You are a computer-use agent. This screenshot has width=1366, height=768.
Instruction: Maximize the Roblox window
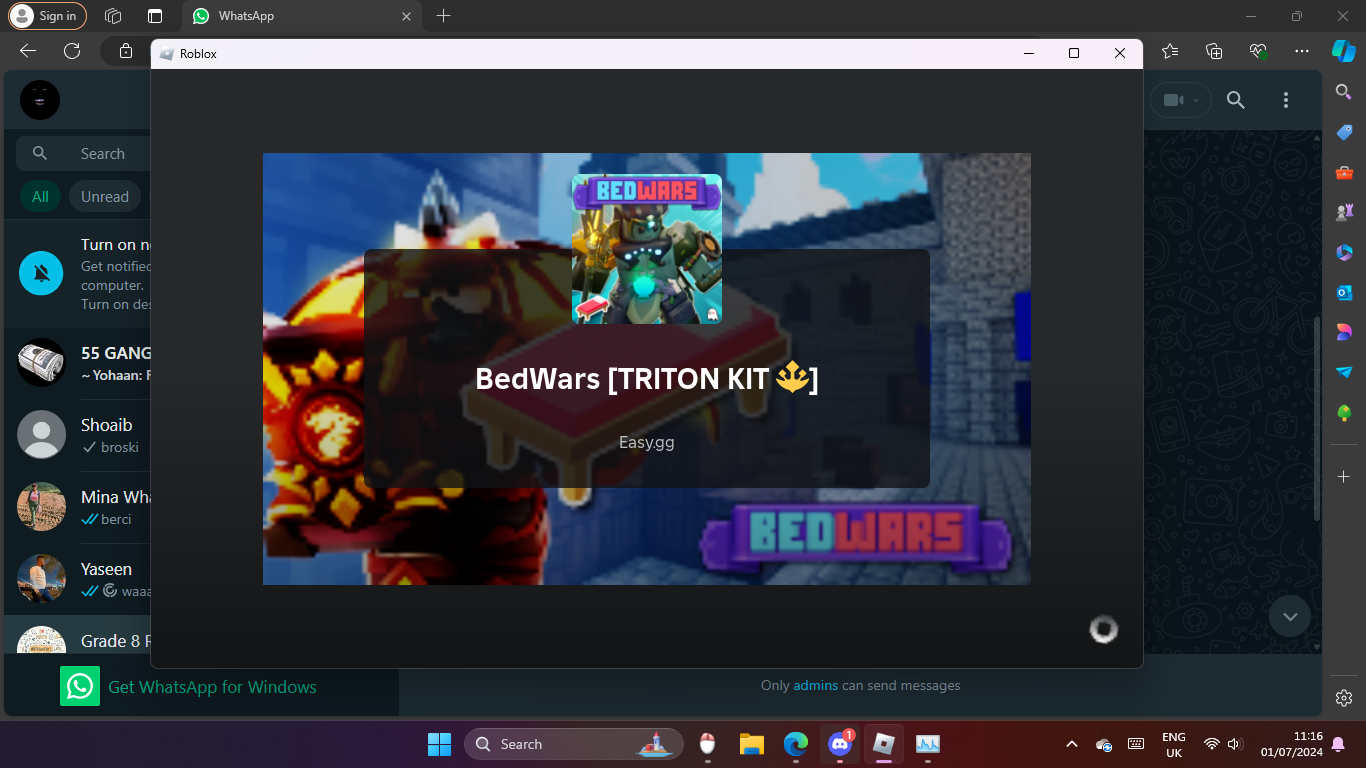[1074, 54]
